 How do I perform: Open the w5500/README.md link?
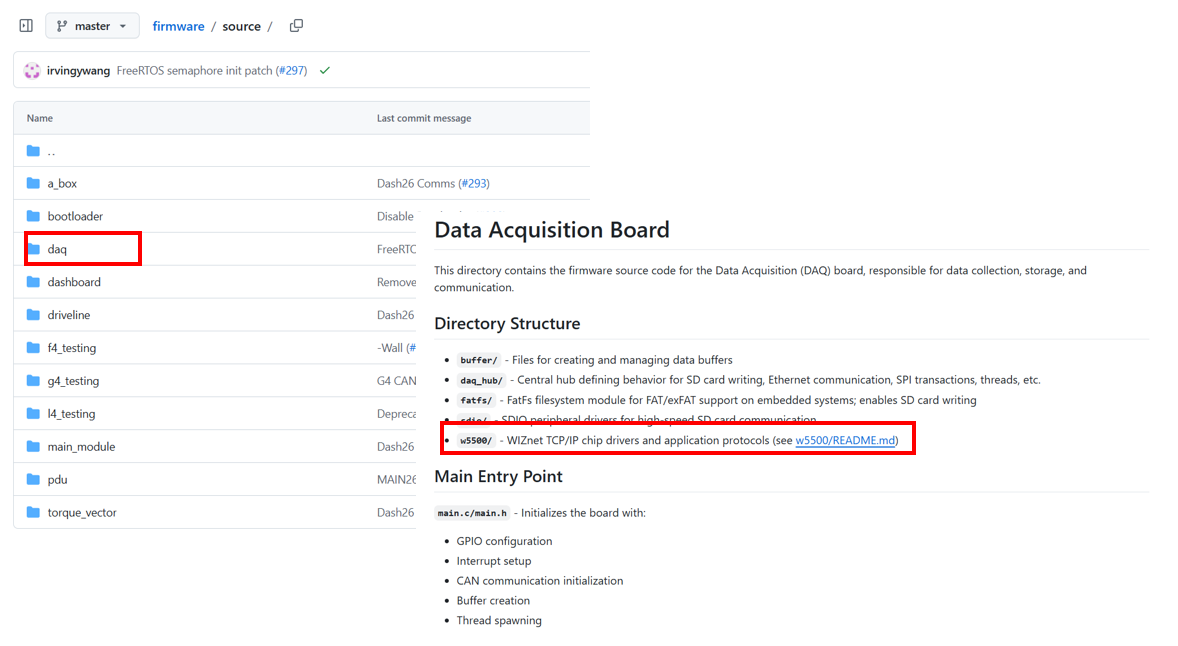pos(844,440)
